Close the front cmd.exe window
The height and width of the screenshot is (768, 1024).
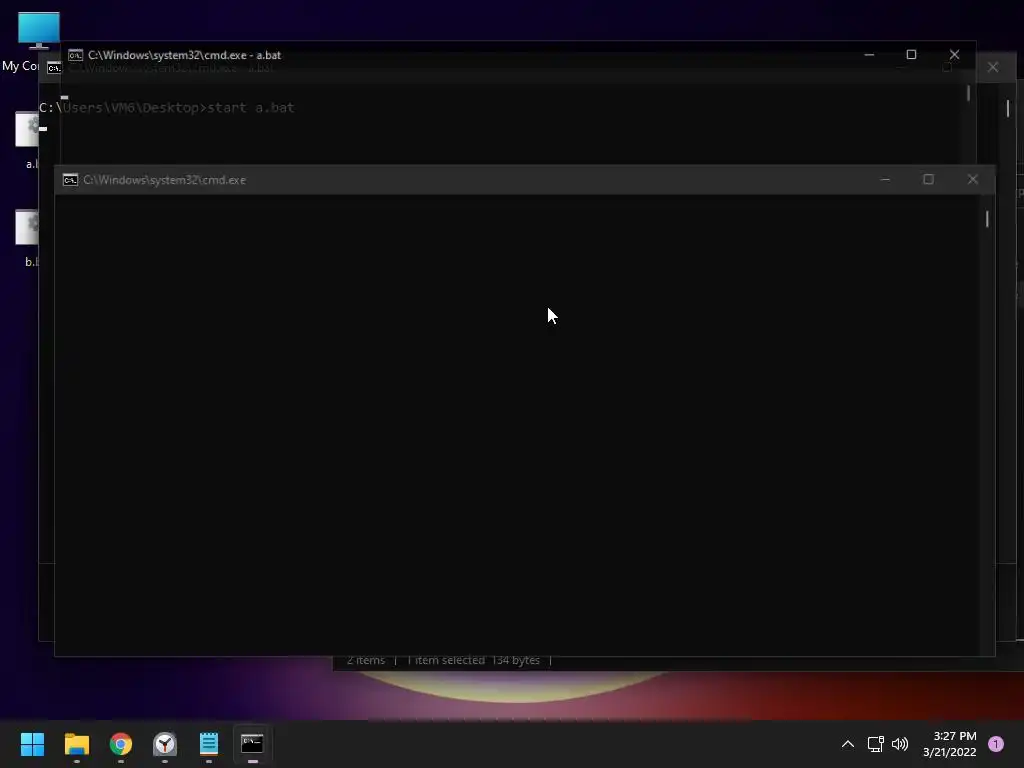(x=972, y=180)
